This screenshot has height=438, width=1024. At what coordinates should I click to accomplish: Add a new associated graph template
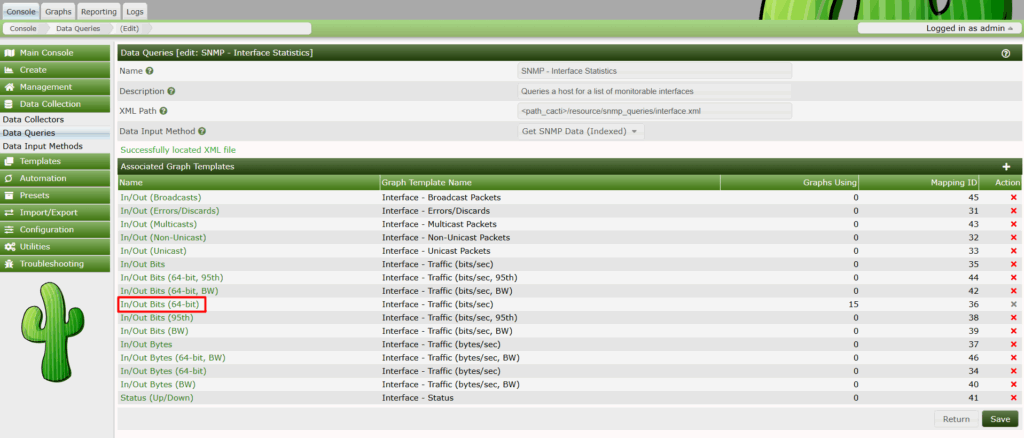pyautogui.click(x=1006, y=166)
